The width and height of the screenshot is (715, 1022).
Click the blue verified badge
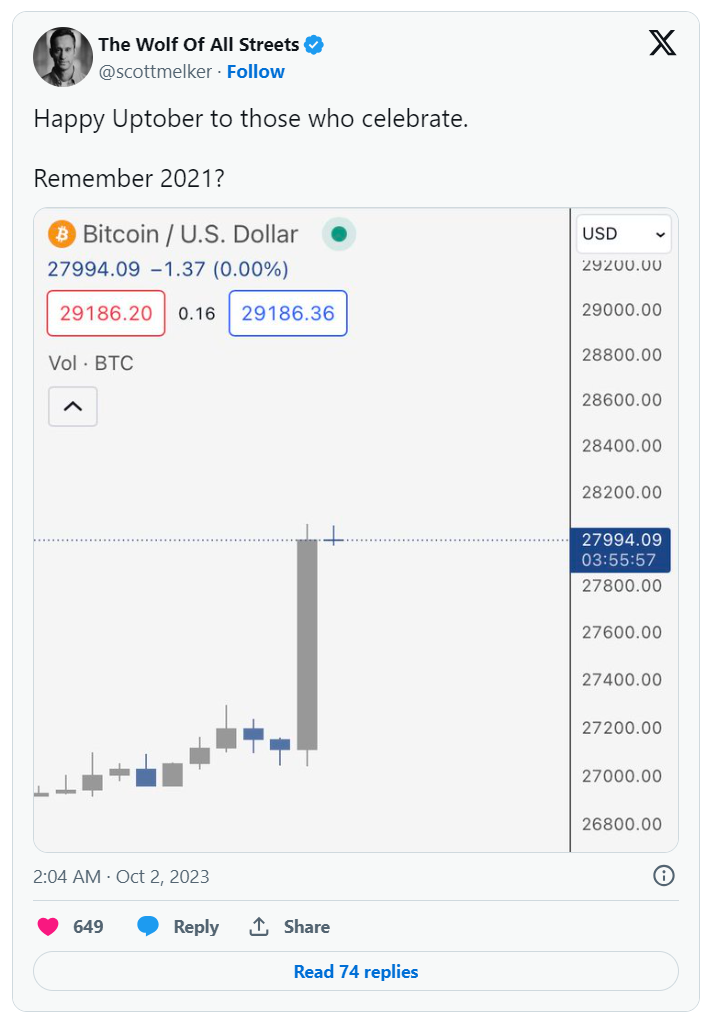pos(314,45)
